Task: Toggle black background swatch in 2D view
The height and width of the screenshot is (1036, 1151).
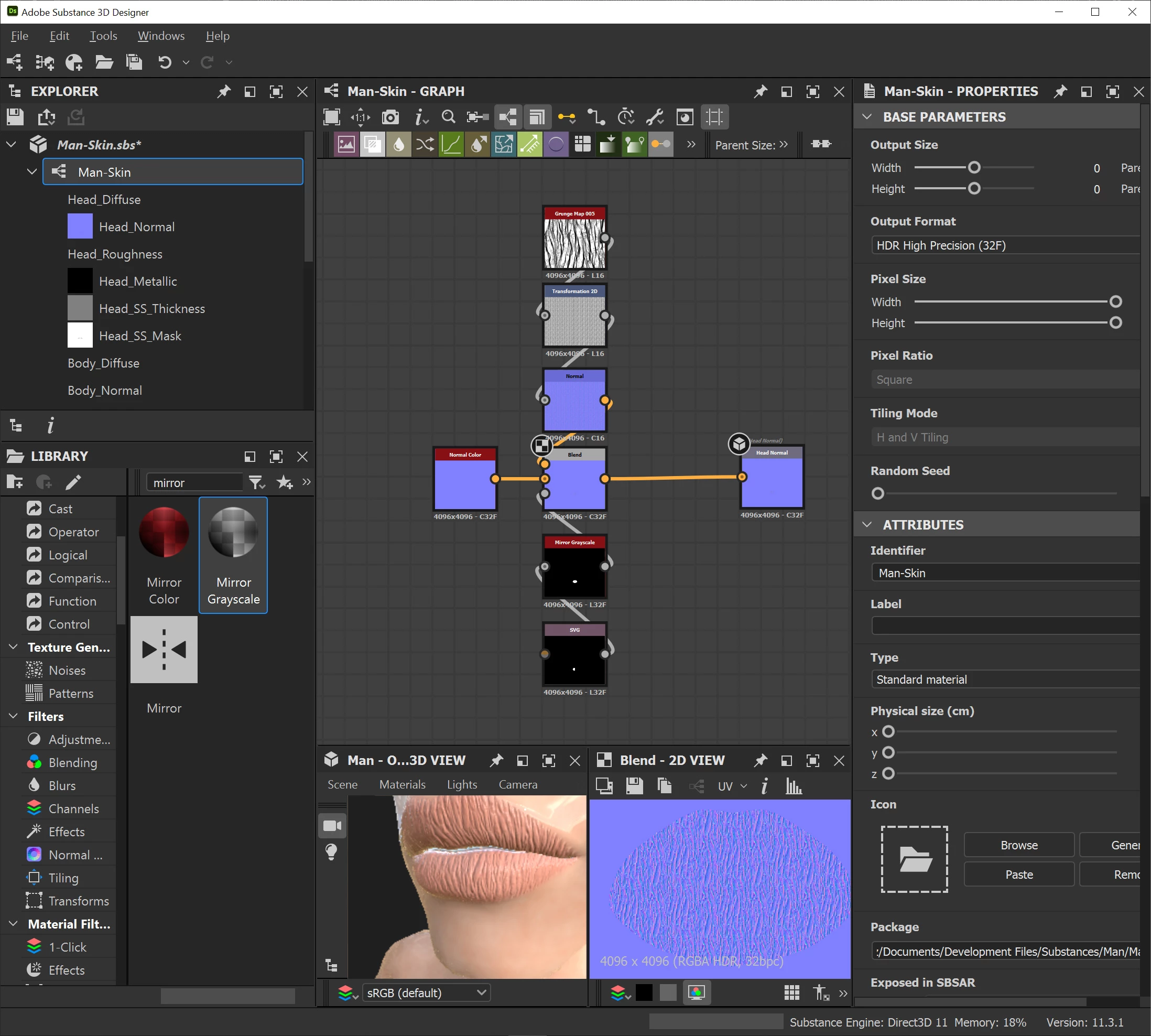Action: [644, 992]
